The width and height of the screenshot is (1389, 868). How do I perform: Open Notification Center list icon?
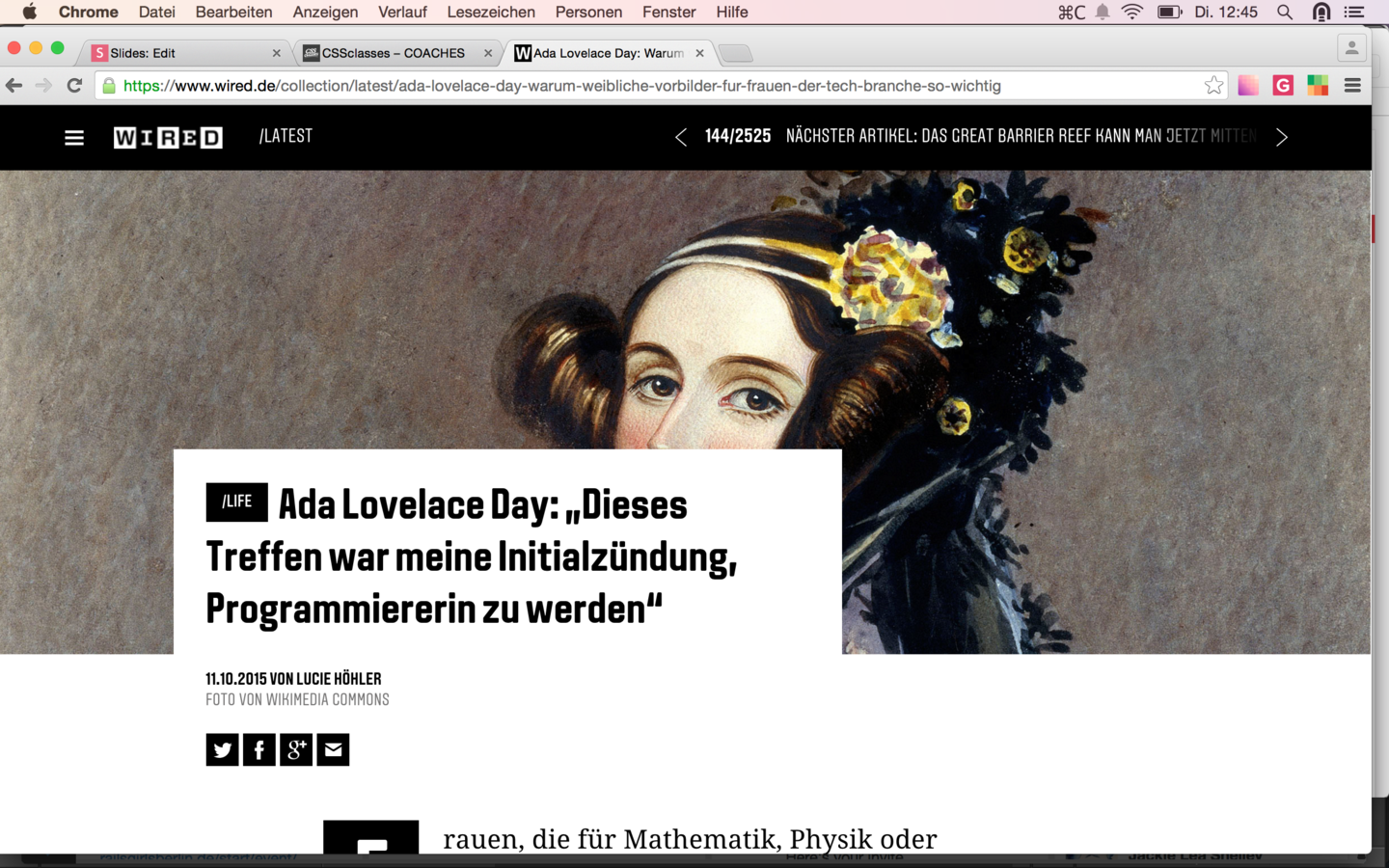1354,13
